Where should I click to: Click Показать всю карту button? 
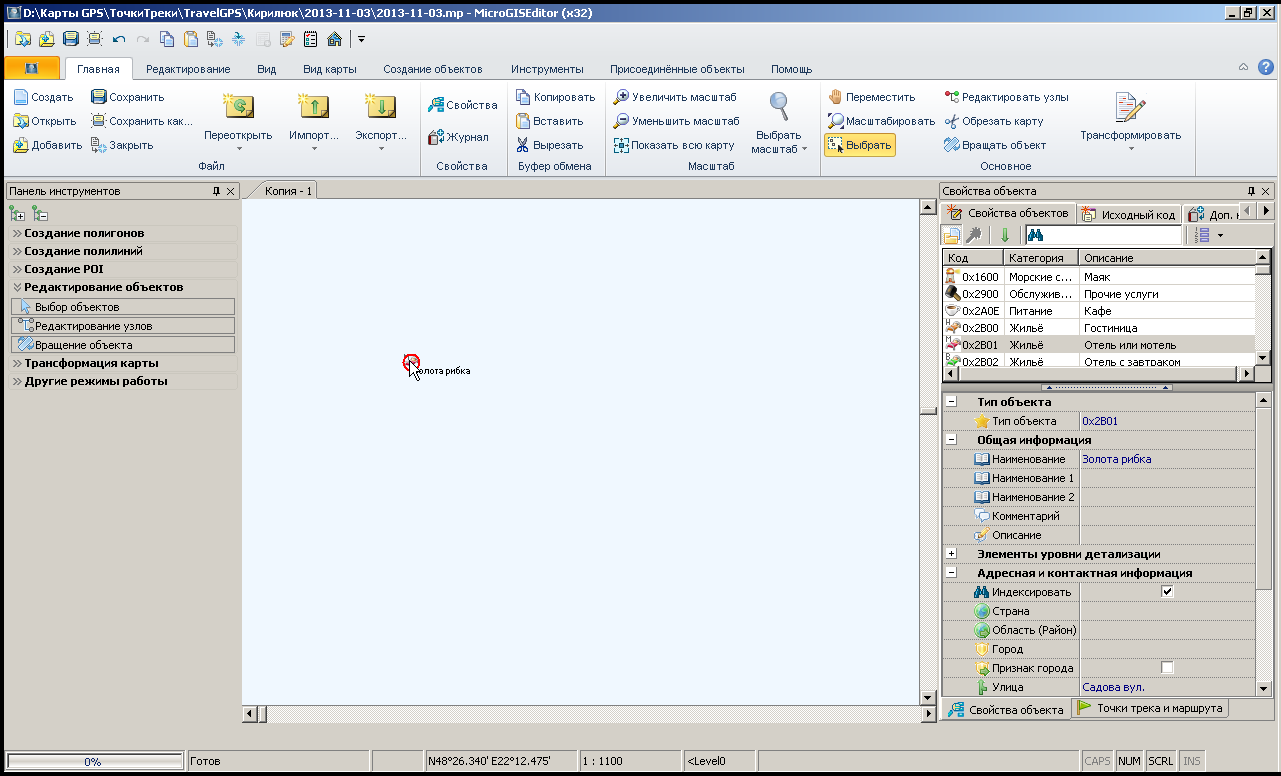pos(675,145)
